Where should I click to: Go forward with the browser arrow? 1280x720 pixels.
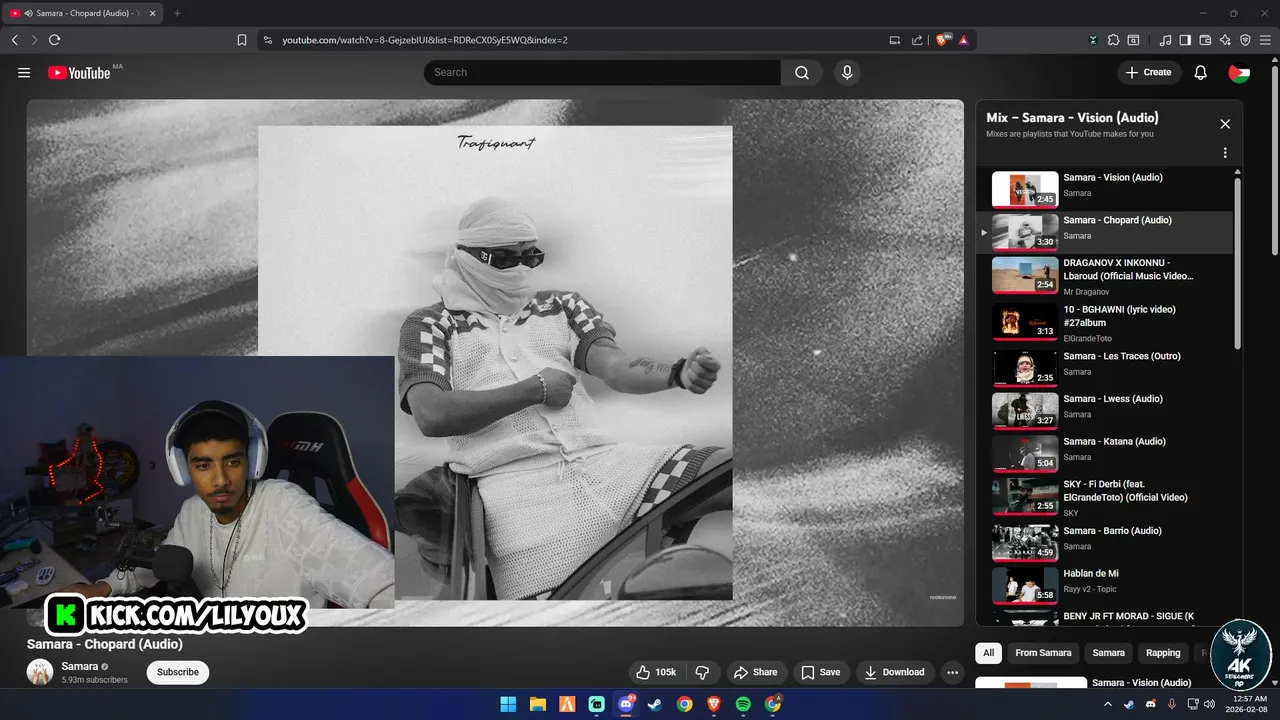click(34, 40)
